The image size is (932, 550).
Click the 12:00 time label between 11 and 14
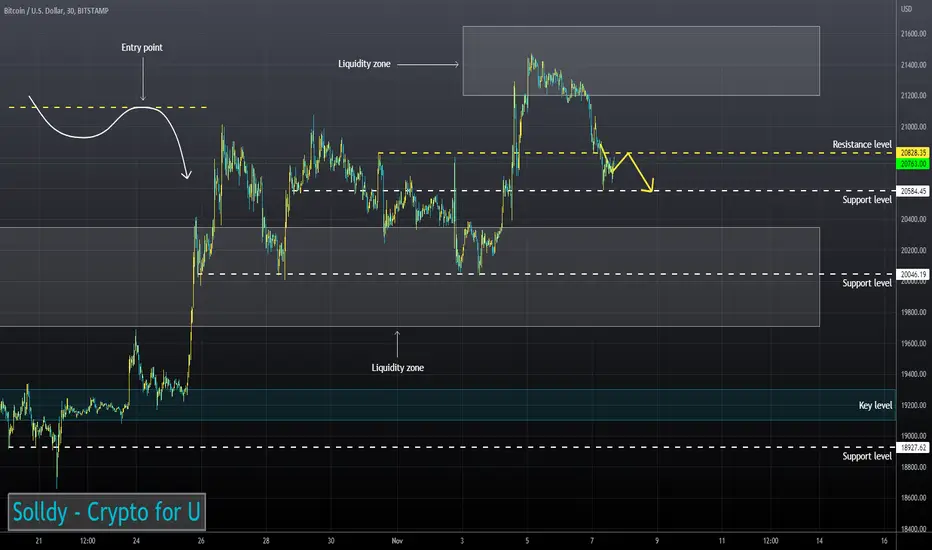pyautogui.click(x=770, y=540)
